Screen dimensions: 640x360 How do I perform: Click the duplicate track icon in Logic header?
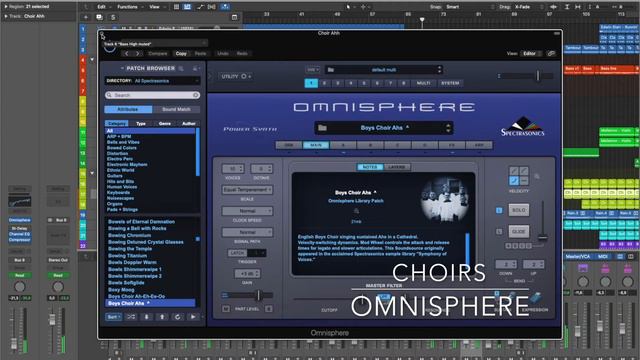(x=99, y=17)
